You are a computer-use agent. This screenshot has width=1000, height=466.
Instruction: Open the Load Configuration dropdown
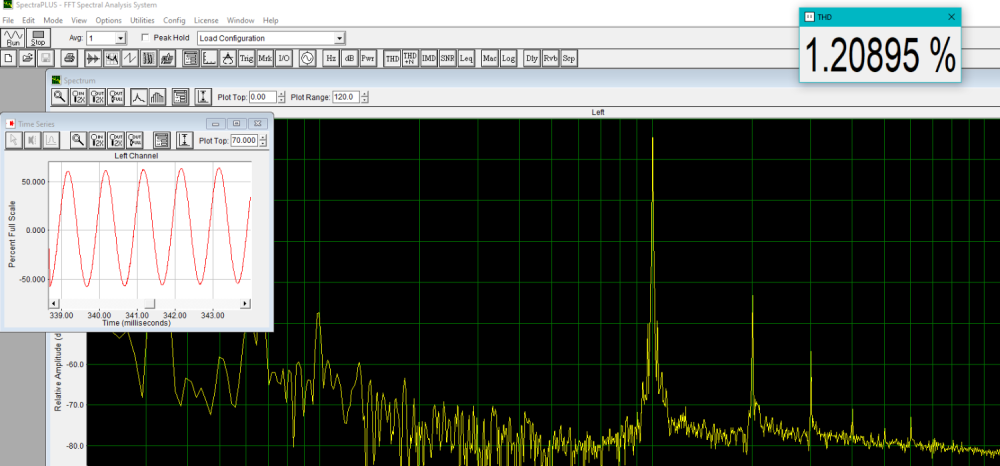click(x=339, y=38)
